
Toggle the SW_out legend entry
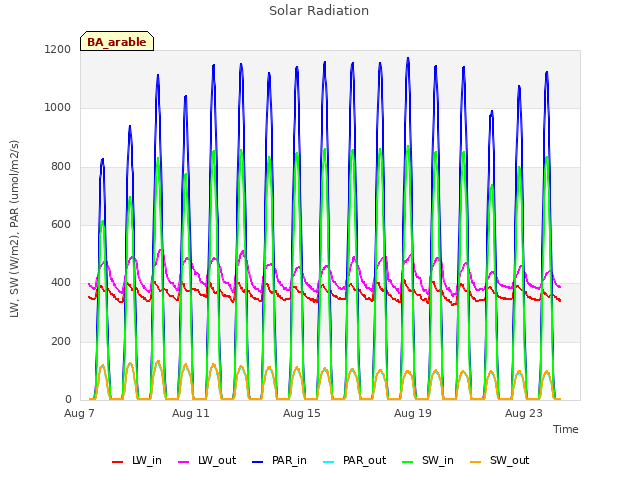coord(500,461)
